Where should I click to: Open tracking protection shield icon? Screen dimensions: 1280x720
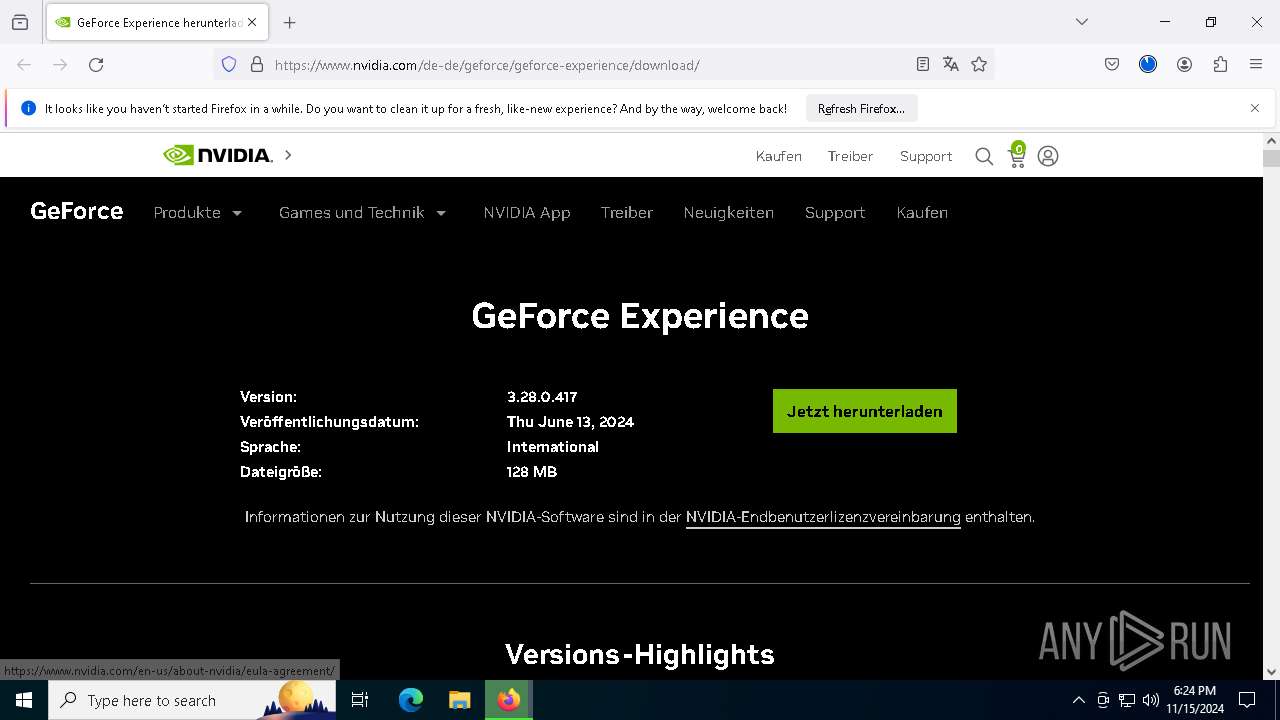click(x=229, y=64)
